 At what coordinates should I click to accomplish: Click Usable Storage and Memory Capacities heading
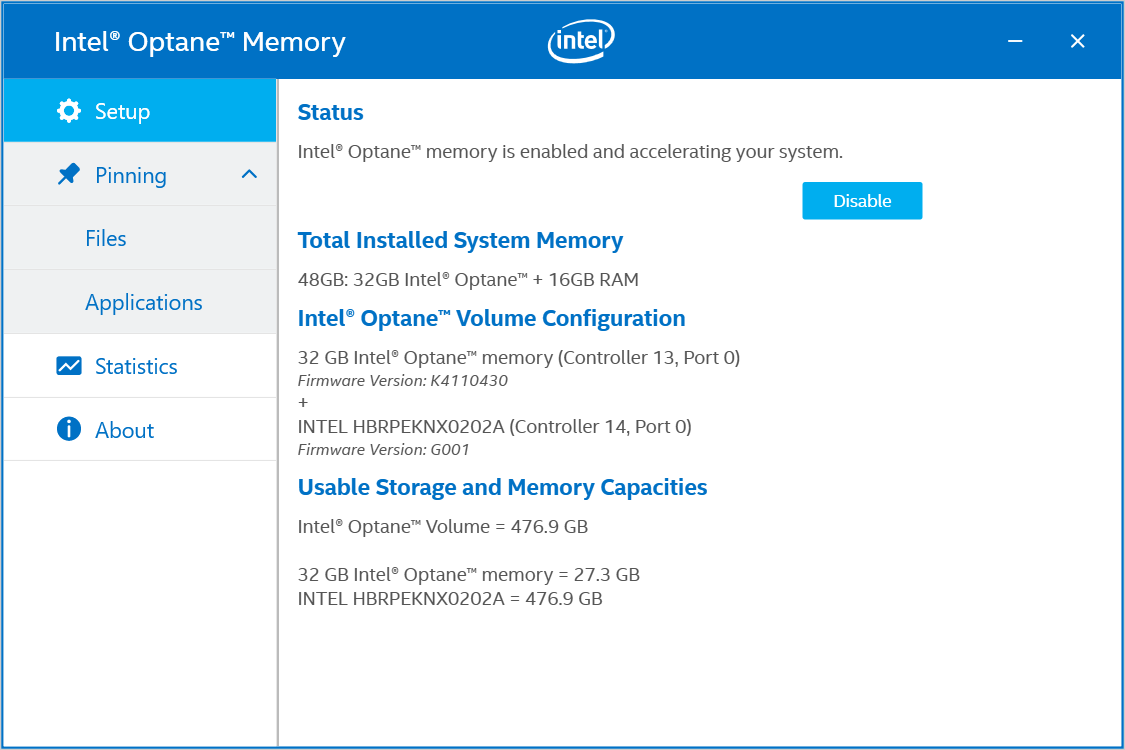coord(502,487)
